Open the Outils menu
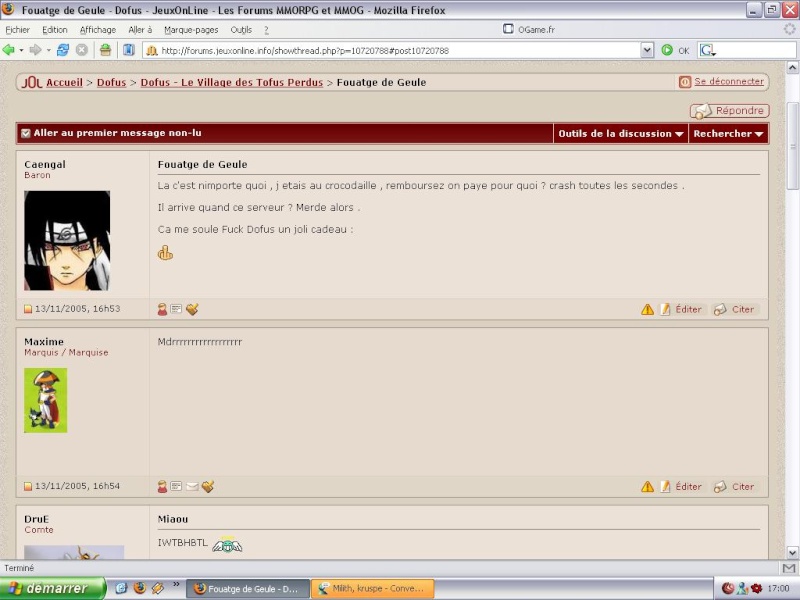This screenshot has width=800, height=600. coord(241,30)
